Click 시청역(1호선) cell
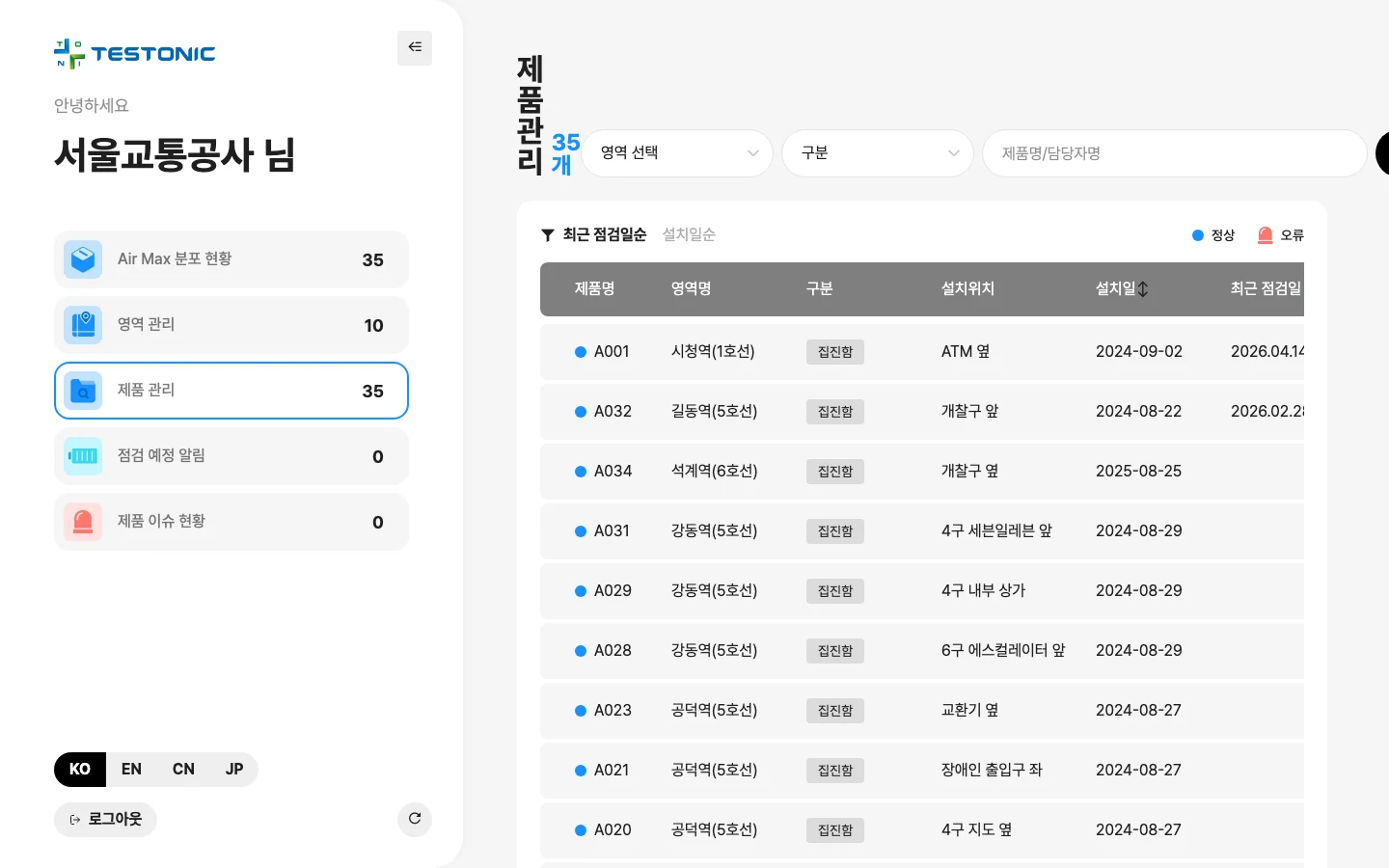 713,352
